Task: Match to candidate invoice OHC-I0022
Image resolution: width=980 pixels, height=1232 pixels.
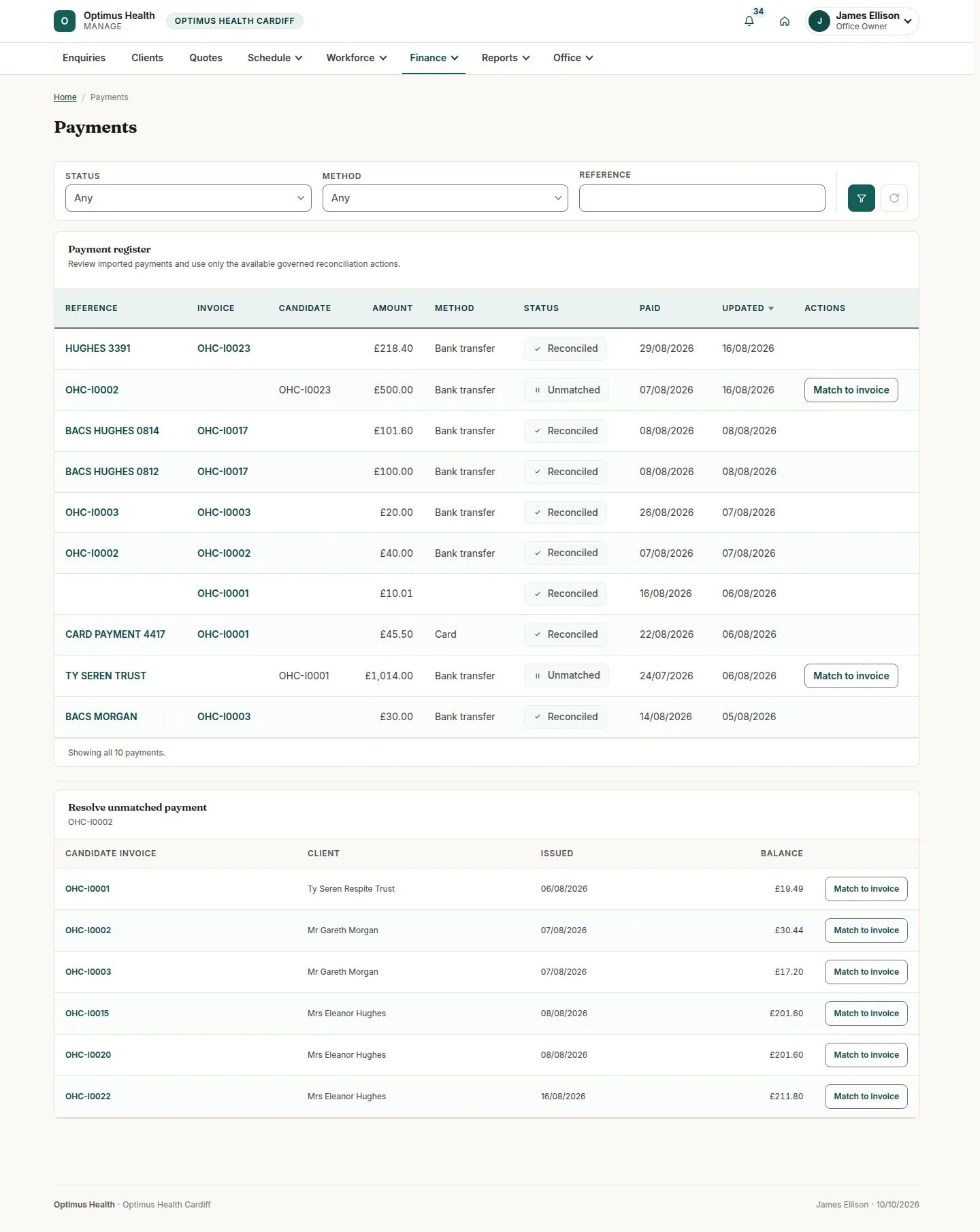Action: click(x=866, y=1097)
